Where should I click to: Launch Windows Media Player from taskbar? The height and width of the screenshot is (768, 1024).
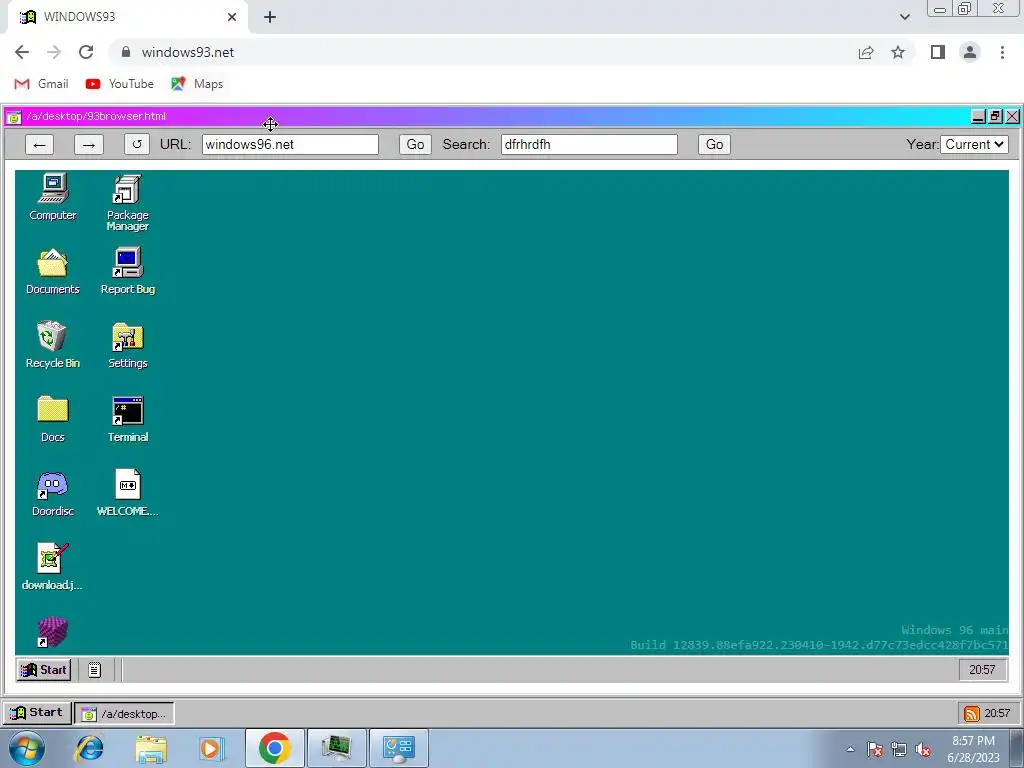point(211,748)
